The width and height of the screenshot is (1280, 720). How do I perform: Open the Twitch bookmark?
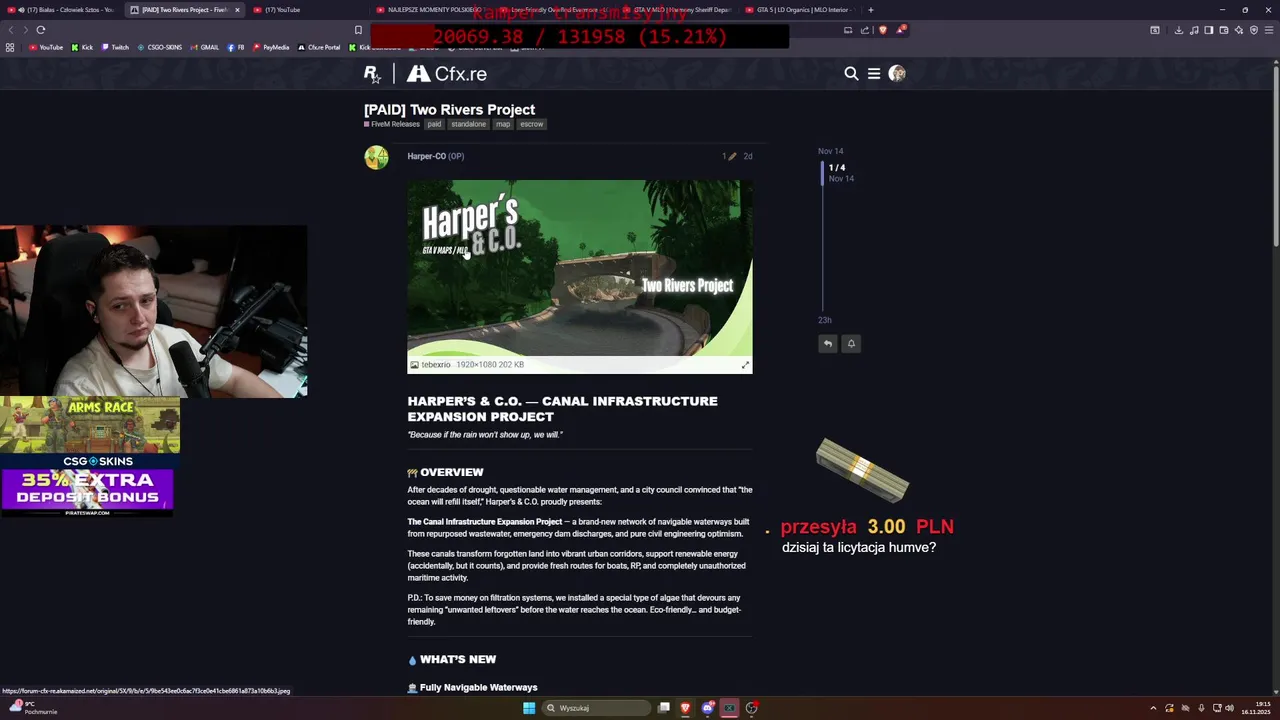[x=114, y=47]
